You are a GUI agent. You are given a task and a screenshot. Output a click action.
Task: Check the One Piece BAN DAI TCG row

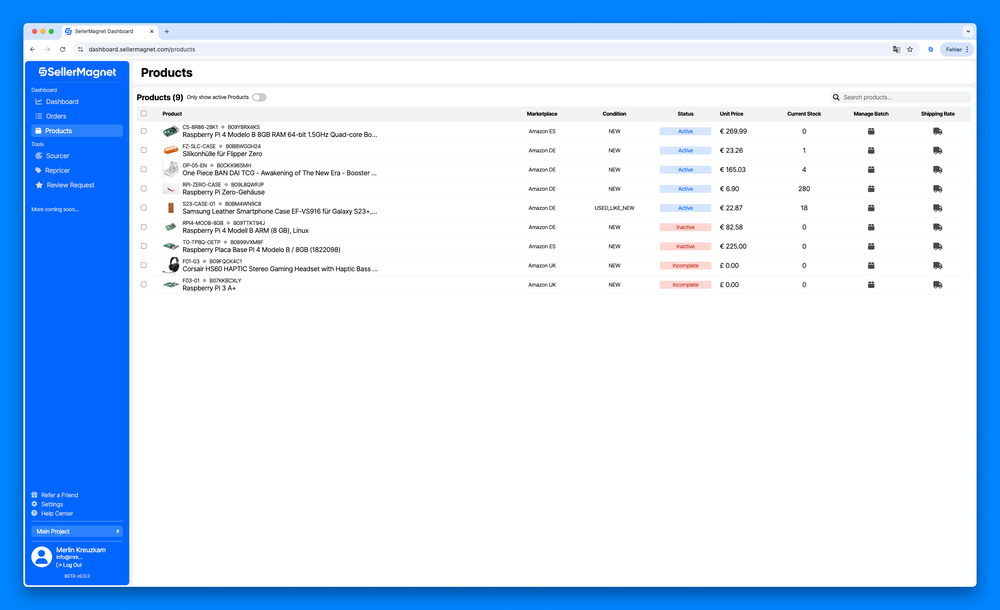tap(143, 170)
